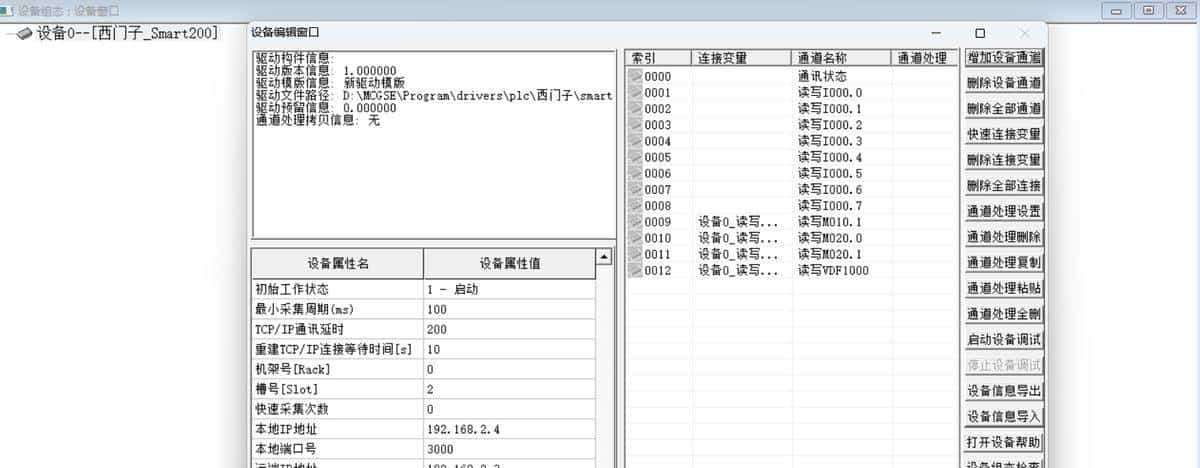Click the connected variable cell of row 0009

point(742,222)
